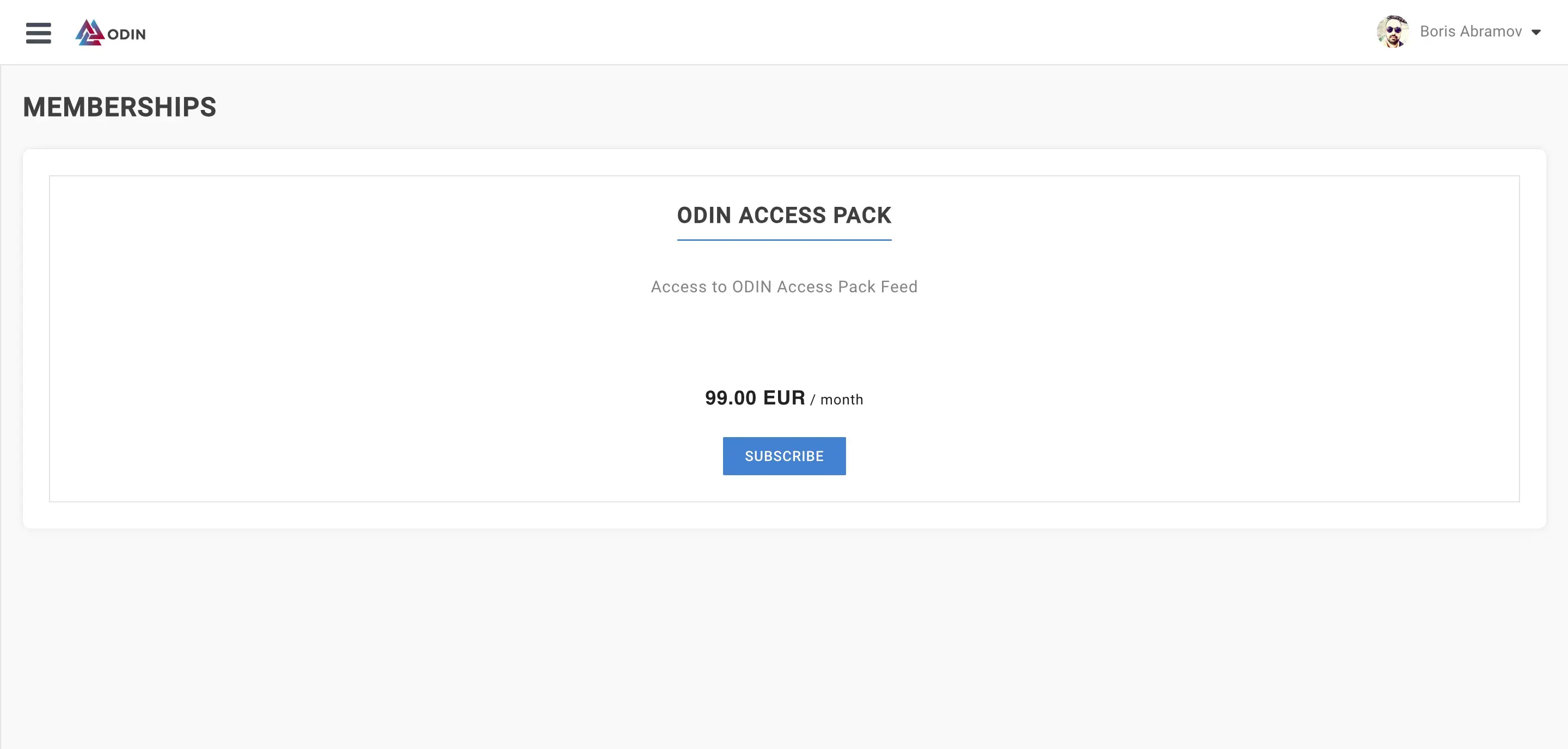
Task: Click the word Feed in the description
Action: [x=898, y=286]
